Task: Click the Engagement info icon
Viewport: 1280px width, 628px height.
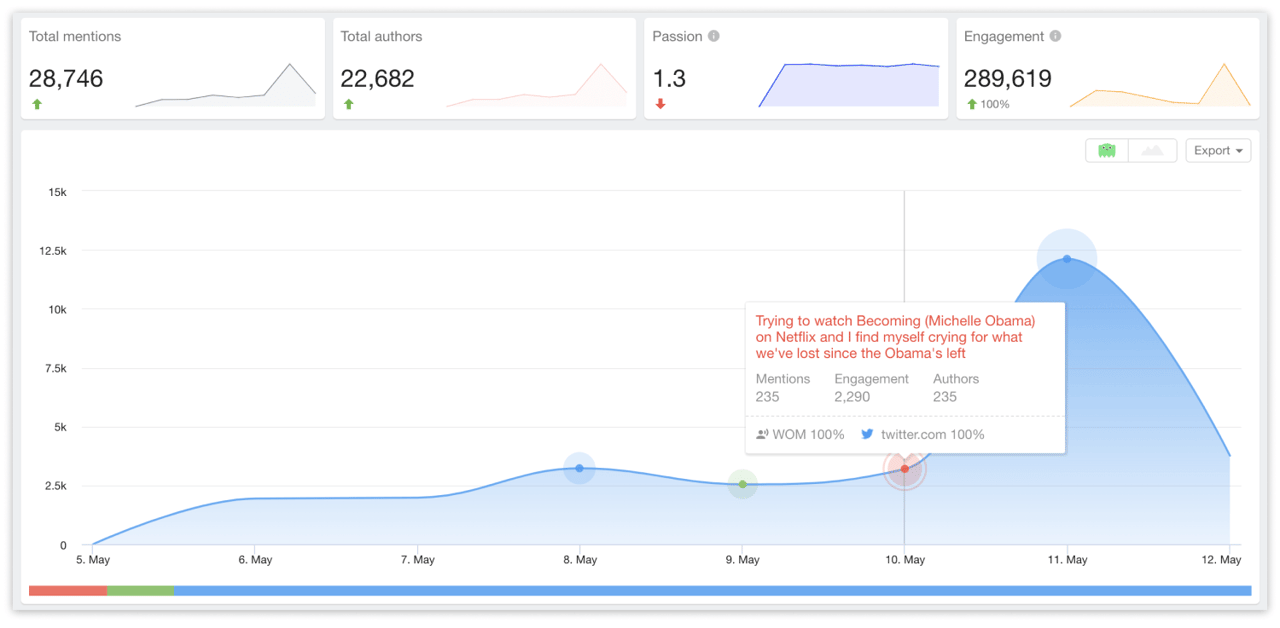Action: point(1055,36)
